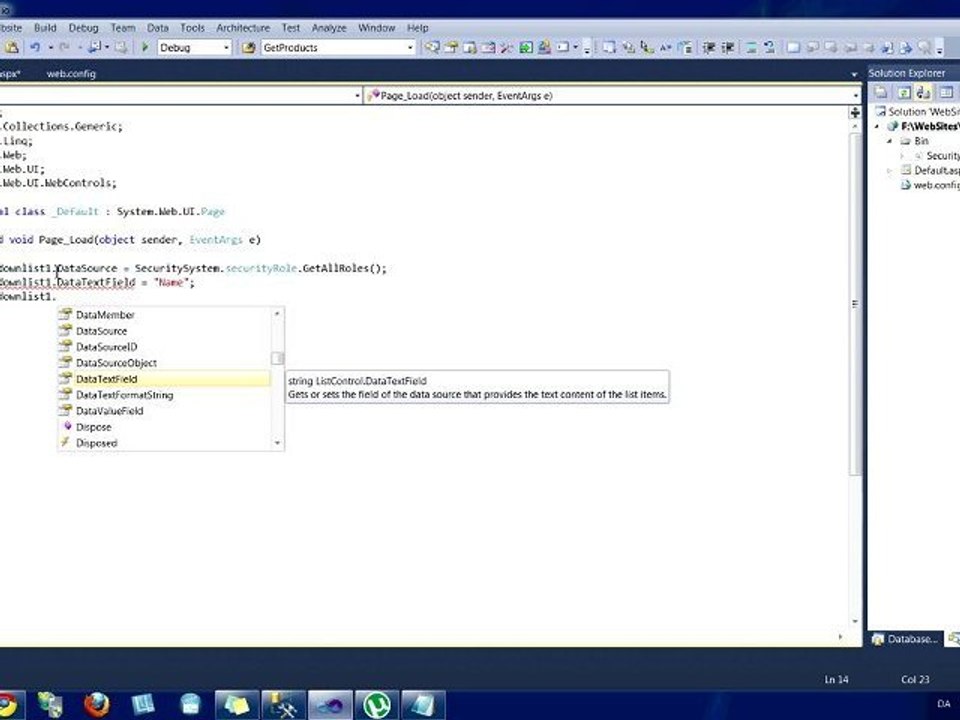Open the Architecture menu
The image size is (960, 720).
[243, 28]
